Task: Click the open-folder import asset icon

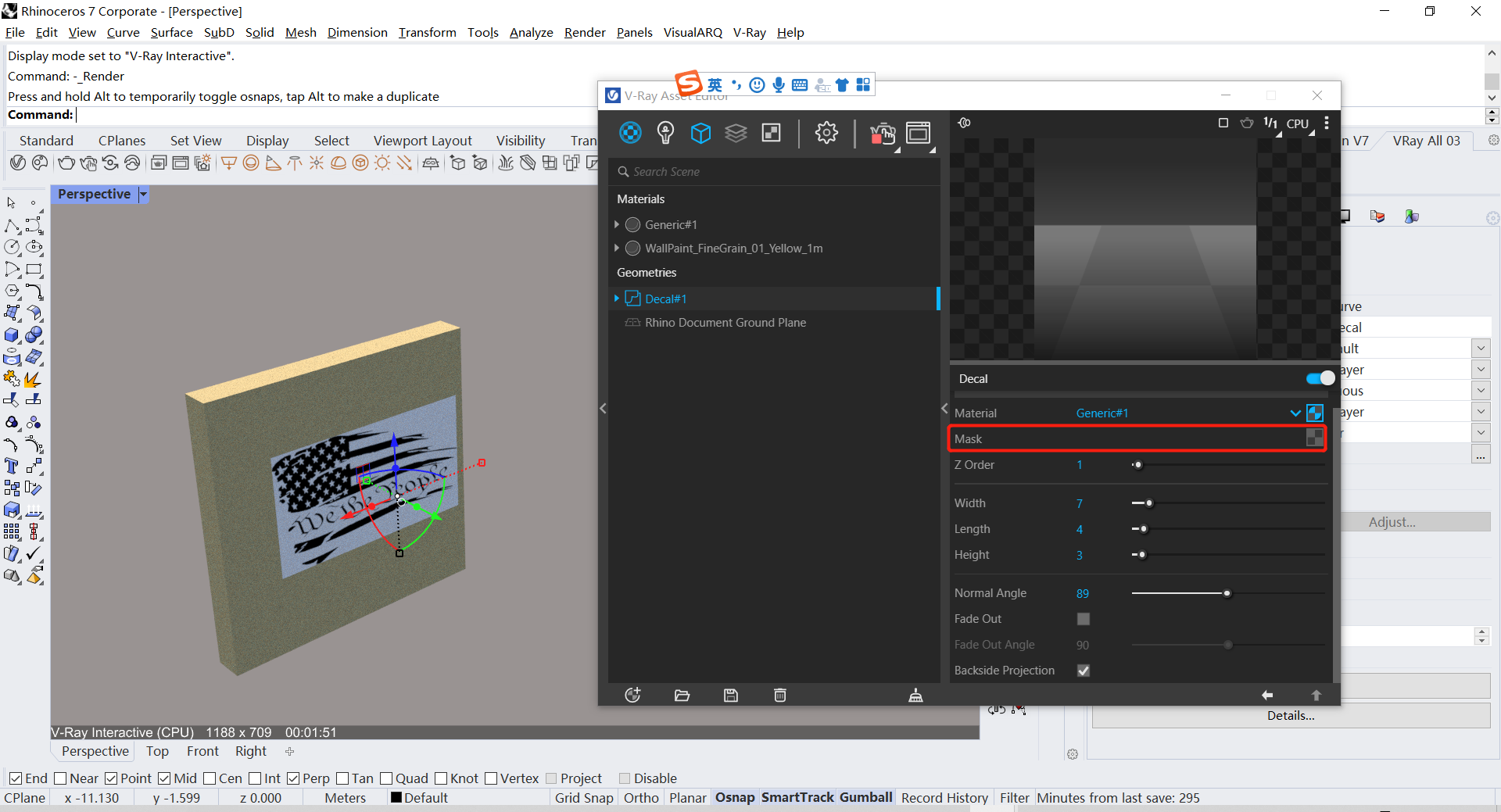Action: pyautogui.click(x=682, y=696)
